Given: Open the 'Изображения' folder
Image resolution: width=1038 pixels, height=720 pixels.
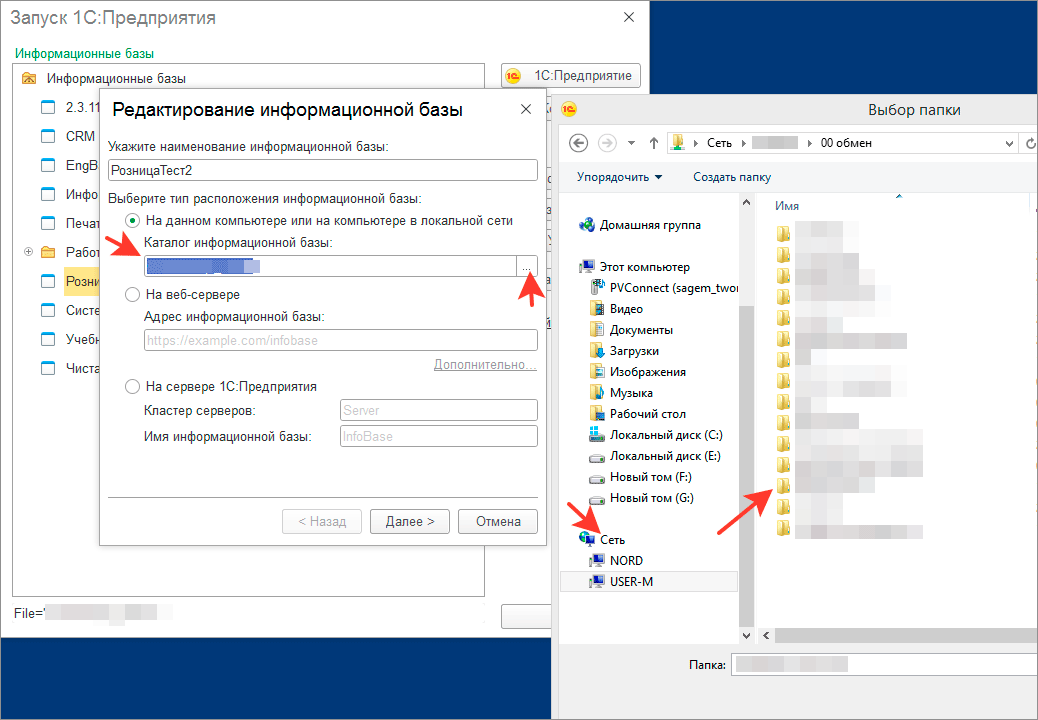Looking at the screenshot, I should pos(637,372).
